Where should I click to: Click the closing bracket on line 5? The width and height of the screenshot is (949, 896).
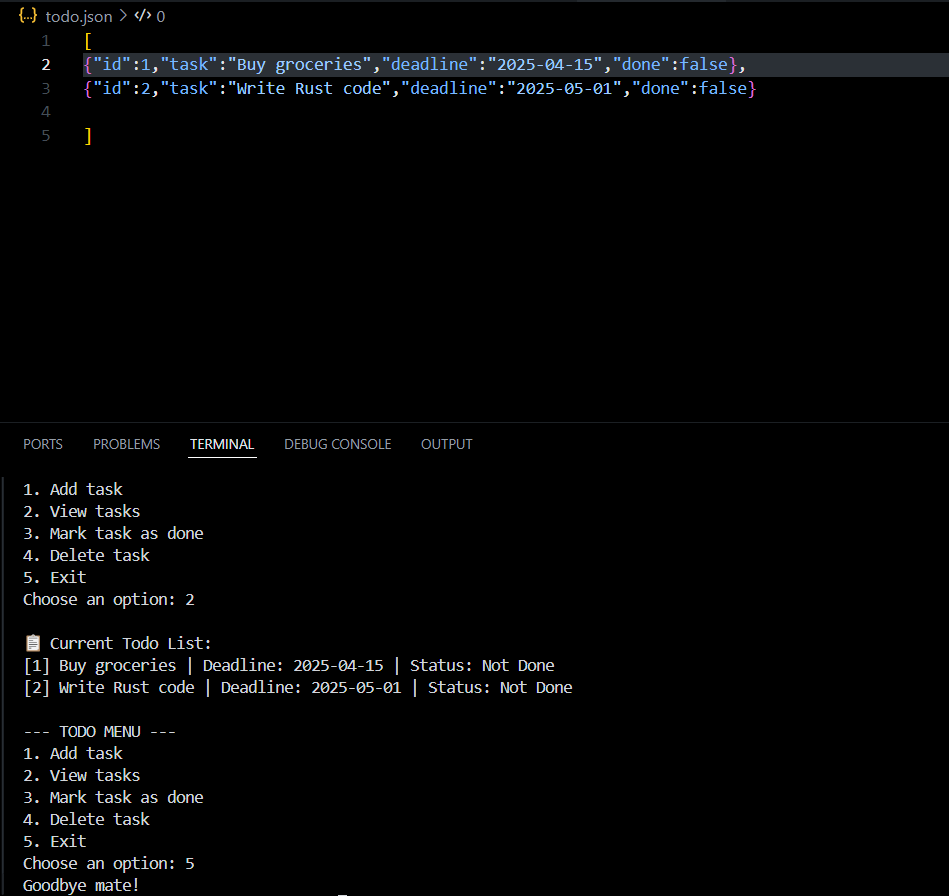88,136
